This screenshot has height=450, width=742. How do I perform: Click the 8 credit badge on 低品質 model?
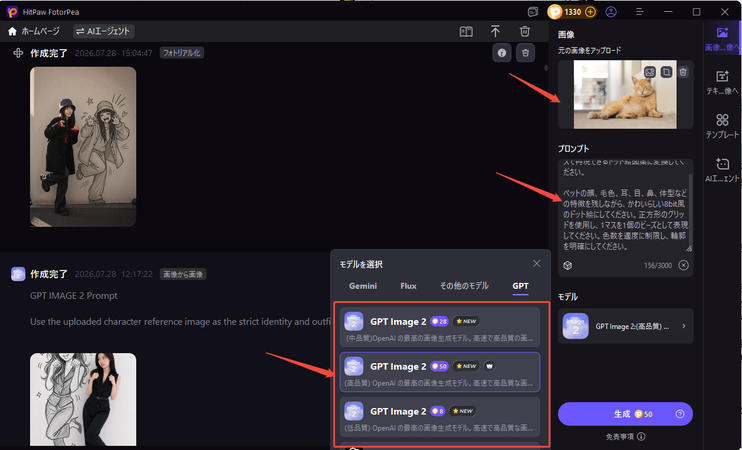click(437, 411)
